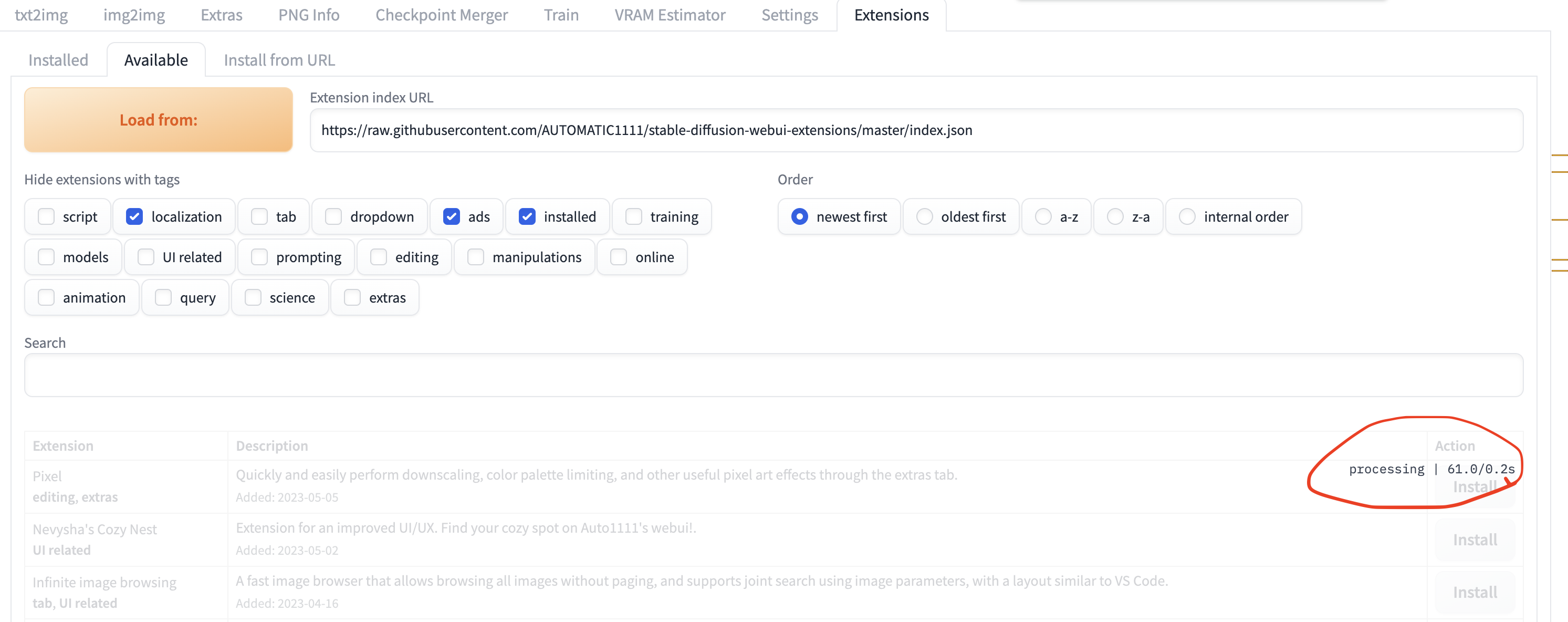1568x622 pixels.
Task: Check the animation tag checkbox
Action: (46, 297)
